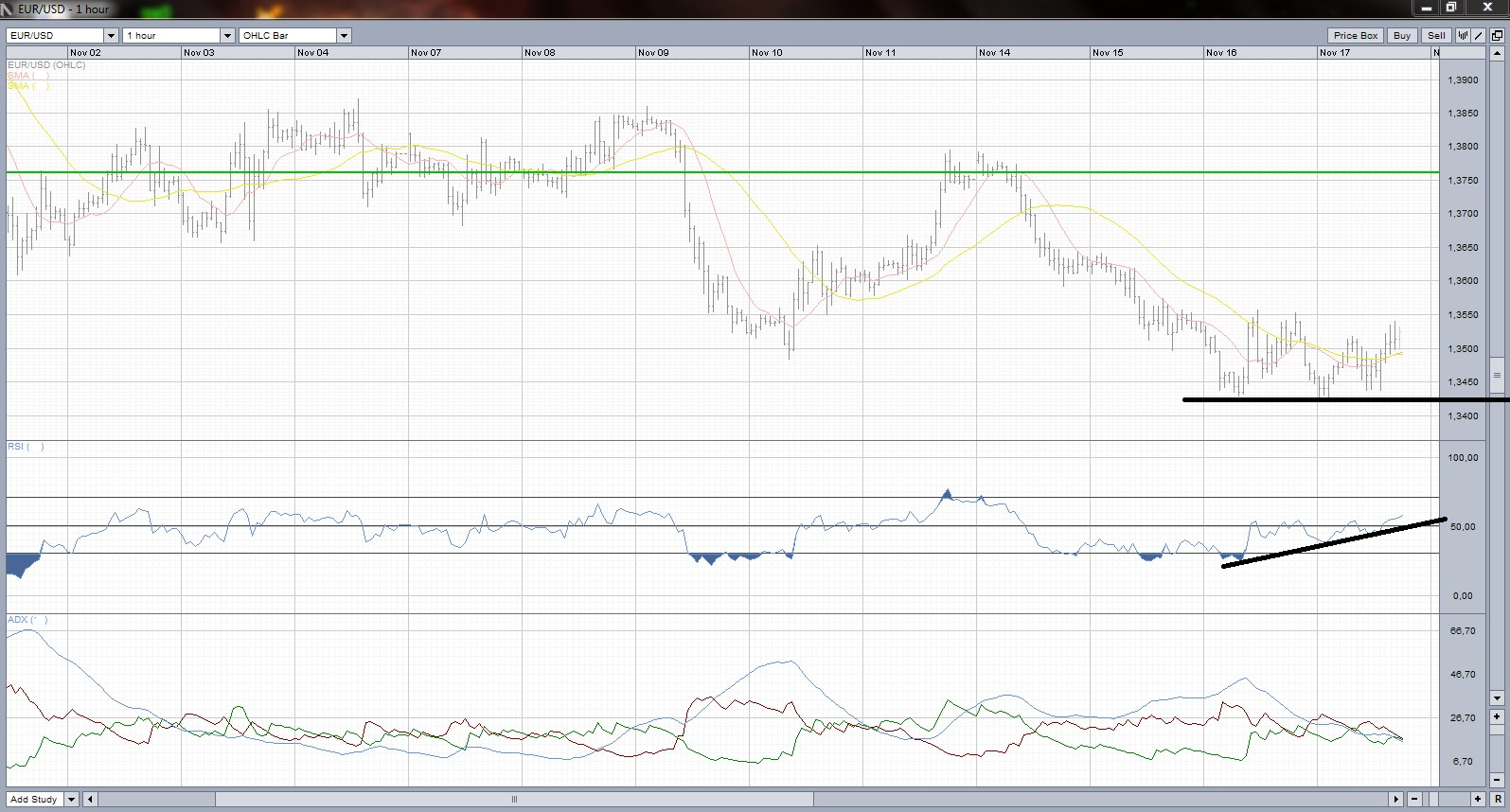Screen dimensions: 1510x812
Task: Click the Buy button
Action: click(x=1401, y=36)
